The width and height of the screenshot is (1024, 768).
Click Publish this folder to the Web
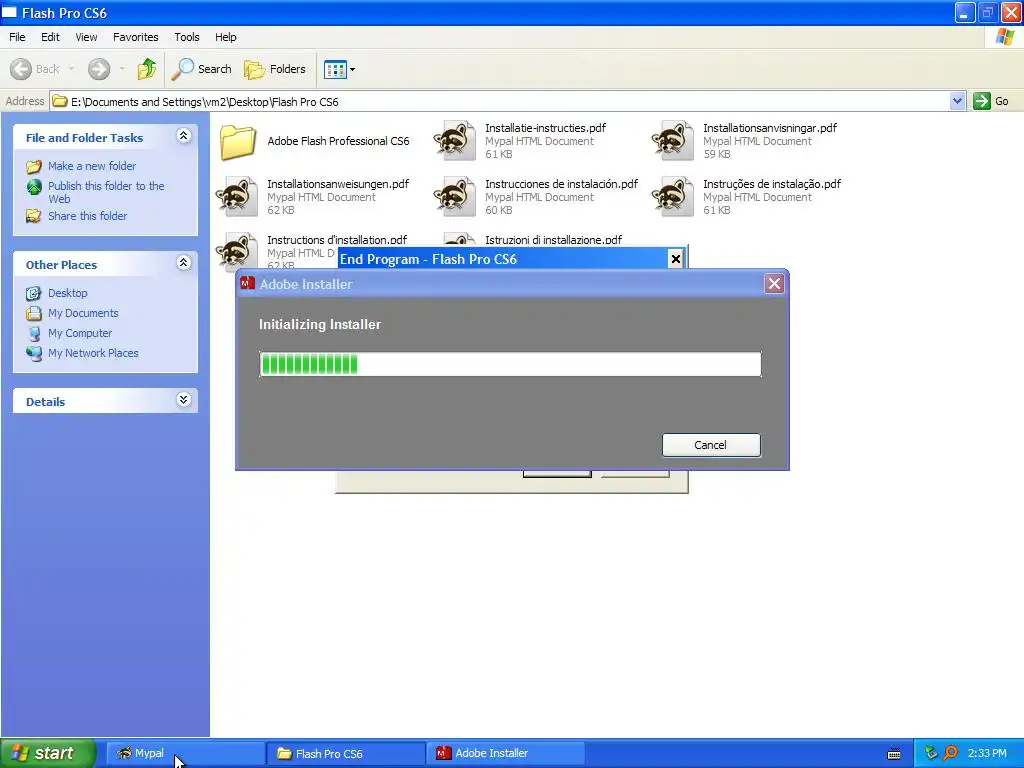tap(106, 192)
